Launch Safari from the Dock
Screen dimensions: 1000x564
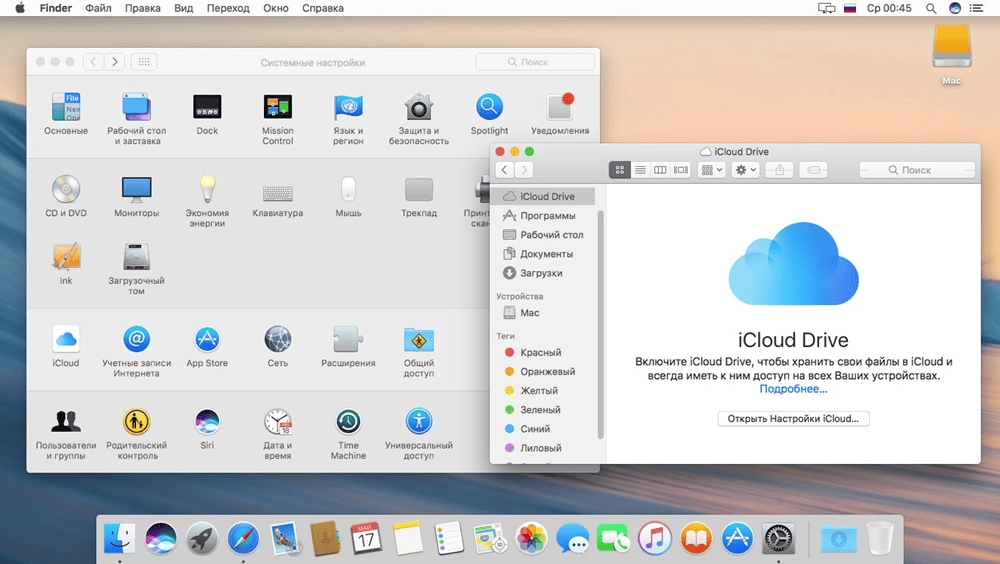tap(243, 538)
